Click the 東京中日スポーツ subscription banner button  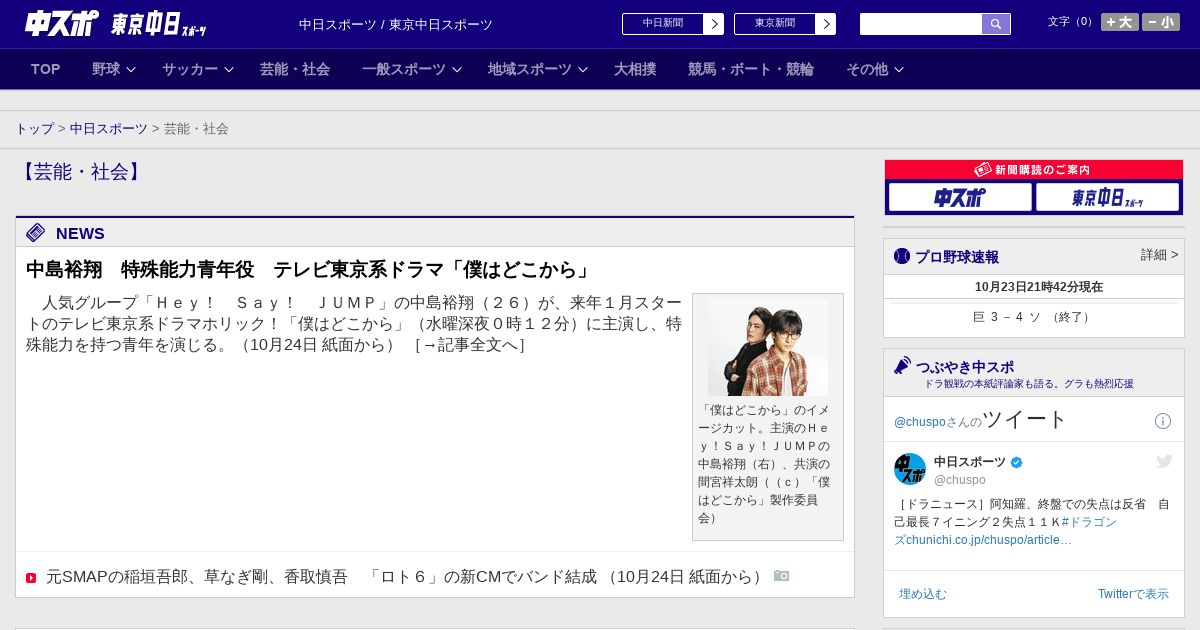tap(1108, 197)
